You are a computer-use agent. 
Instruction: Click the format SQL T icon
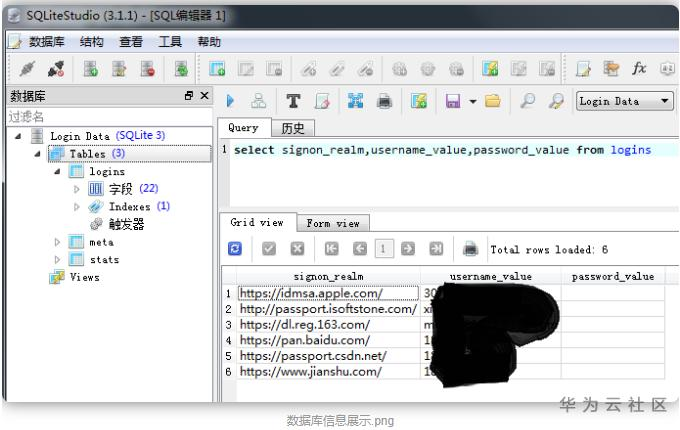293,101
